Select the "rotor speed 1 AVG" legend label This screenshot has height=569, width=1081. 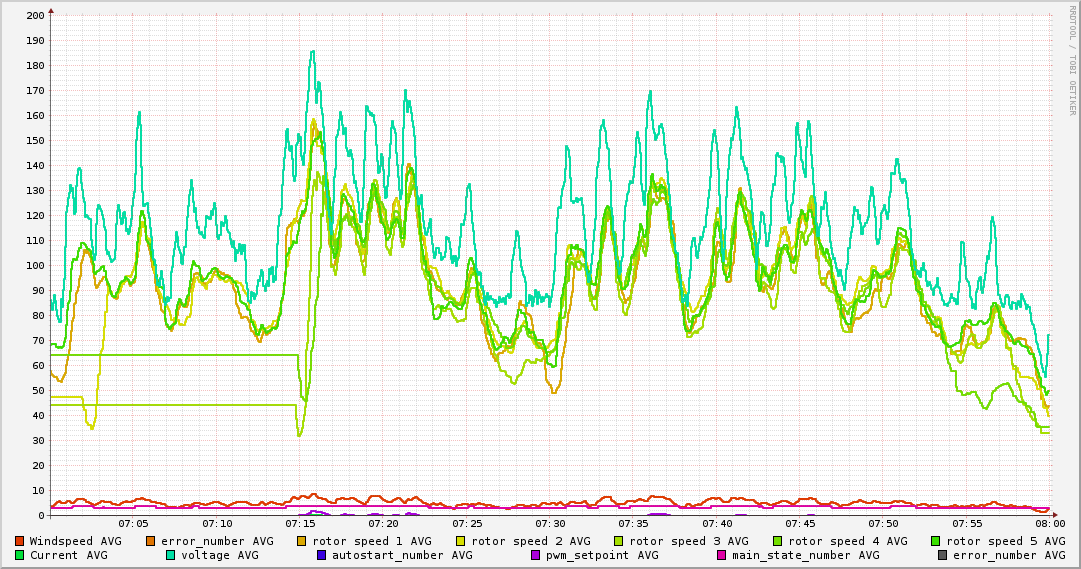[372, 541]
